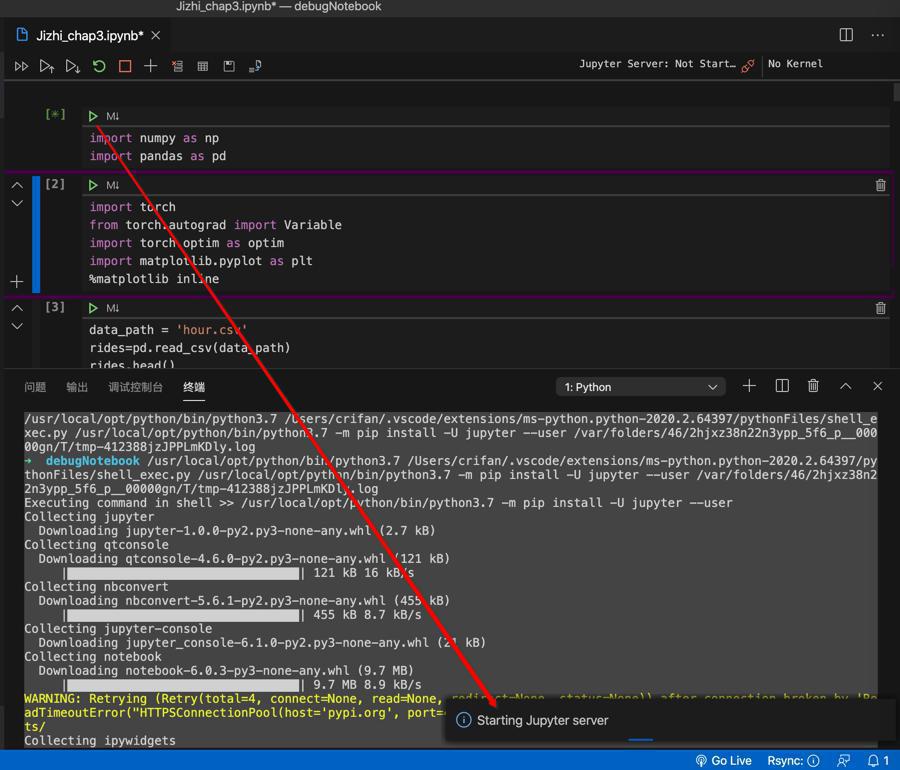The image size is (900, 770).
Task: Click Go Live in status bar
Action: (723, 761)
